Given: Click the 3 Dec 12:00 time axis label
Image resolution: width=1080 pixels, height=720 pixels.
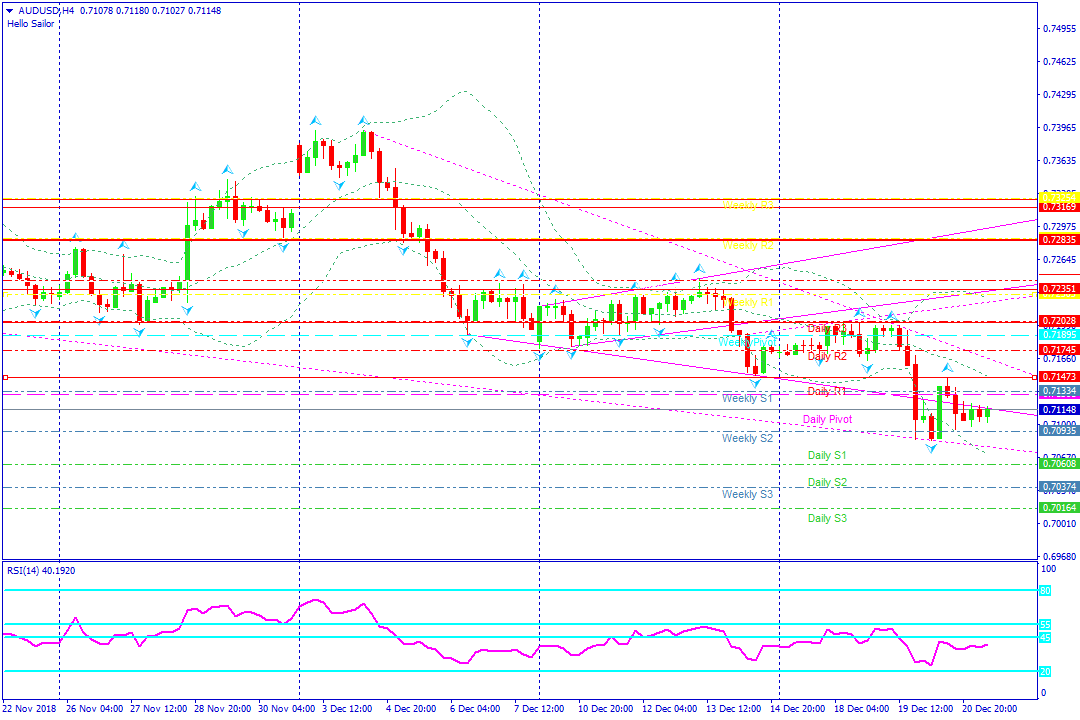Looking at the screenshot, I should [x=346, y=708].
